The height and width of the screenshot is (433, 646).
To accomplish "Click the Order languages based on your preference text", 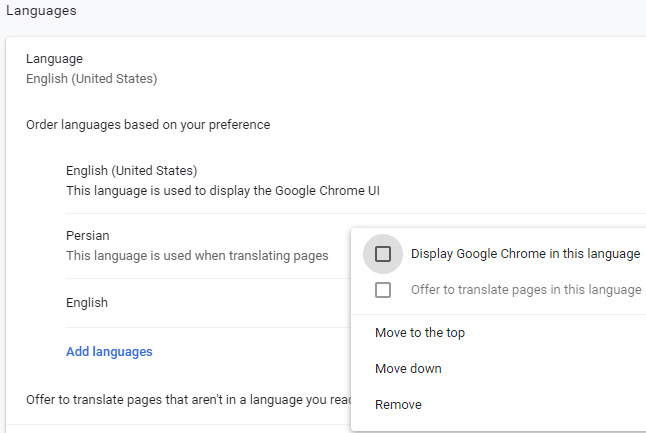I will tap(148, 125).
